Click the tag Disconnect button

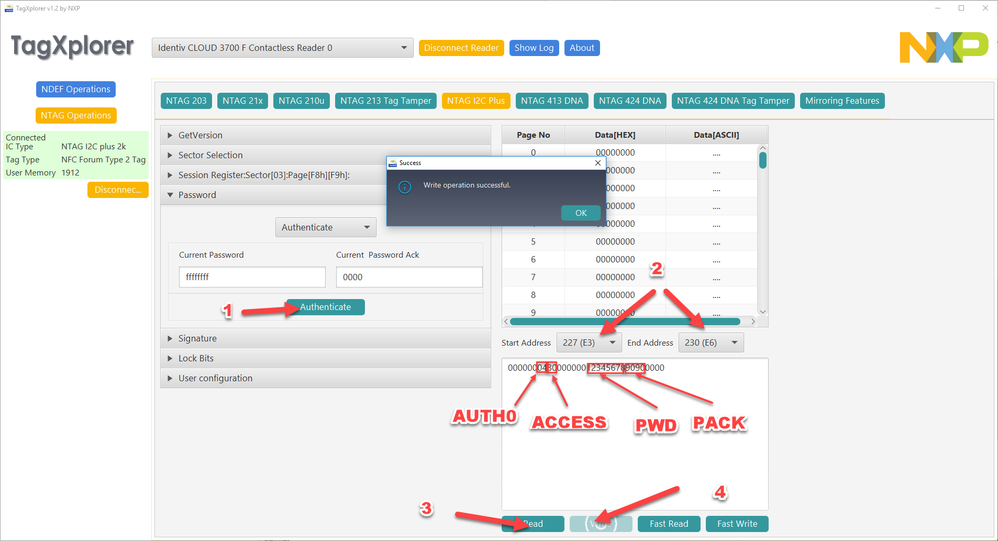pyautogui.click(x=118, y=190)
